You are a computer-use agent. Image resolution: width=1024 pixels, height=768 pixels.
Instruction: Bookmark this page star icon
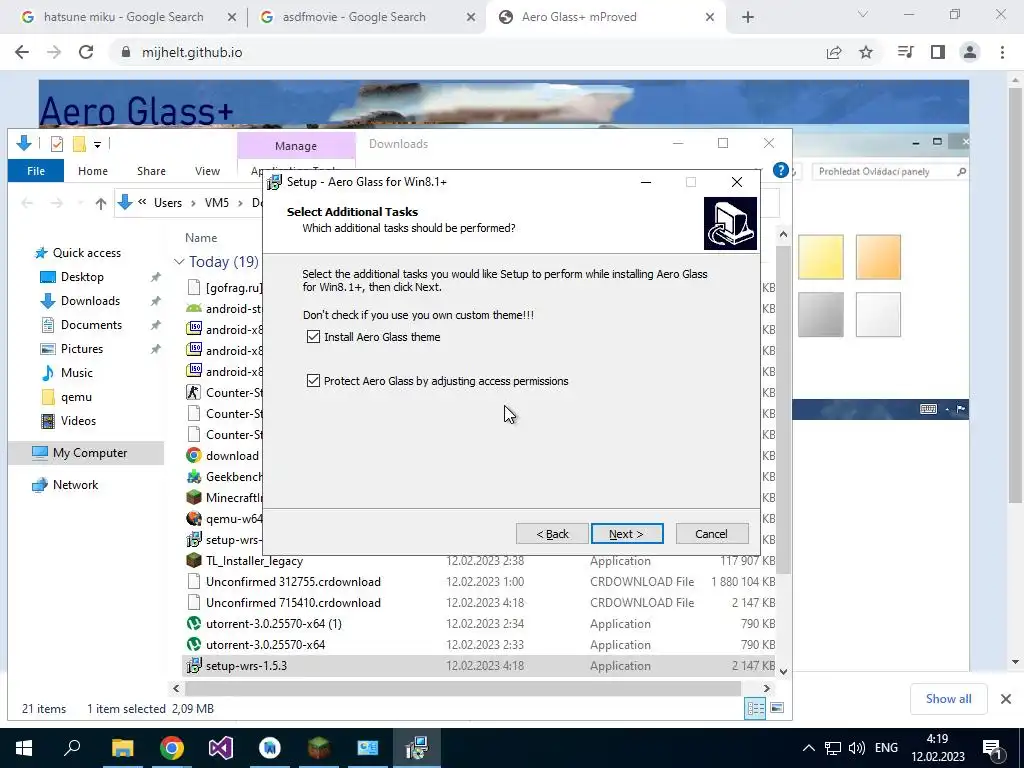point(866,52)
